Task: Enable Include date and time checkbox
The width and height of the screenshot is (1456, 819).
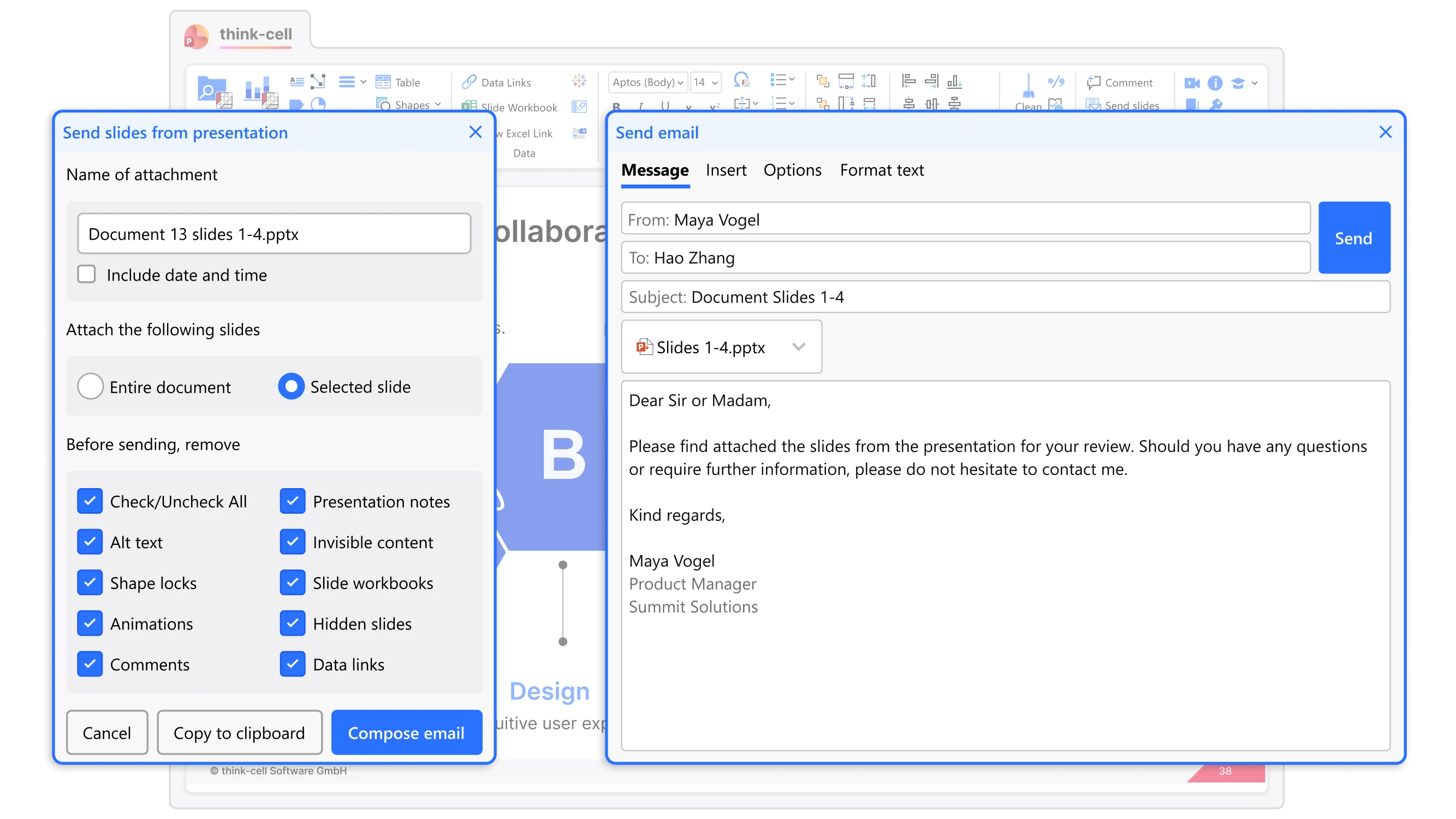Action: [x=86, y=275]
